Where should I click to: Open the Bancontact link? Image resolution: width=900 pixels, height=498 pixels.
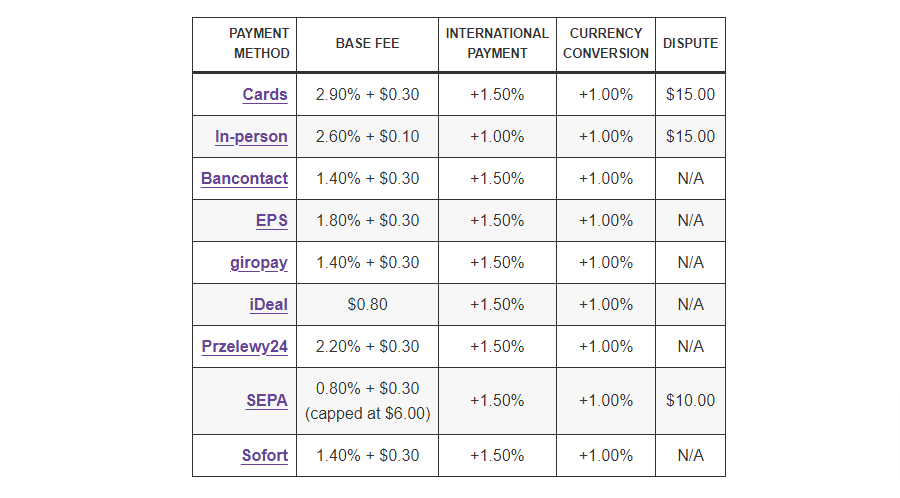244,179
